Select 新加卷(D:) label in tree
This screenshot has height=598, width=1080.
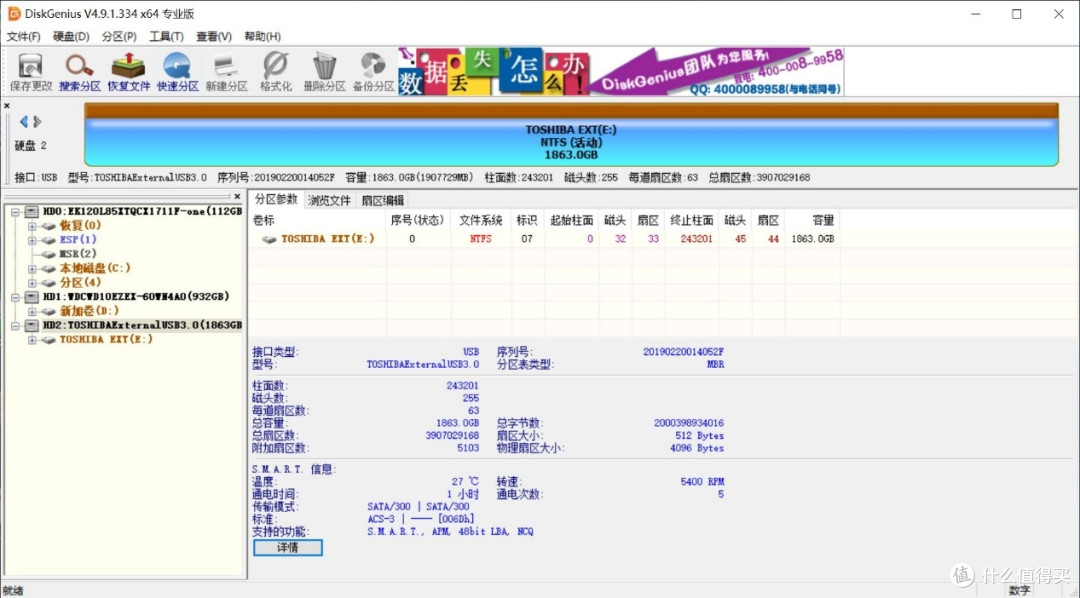click(89, 311)
